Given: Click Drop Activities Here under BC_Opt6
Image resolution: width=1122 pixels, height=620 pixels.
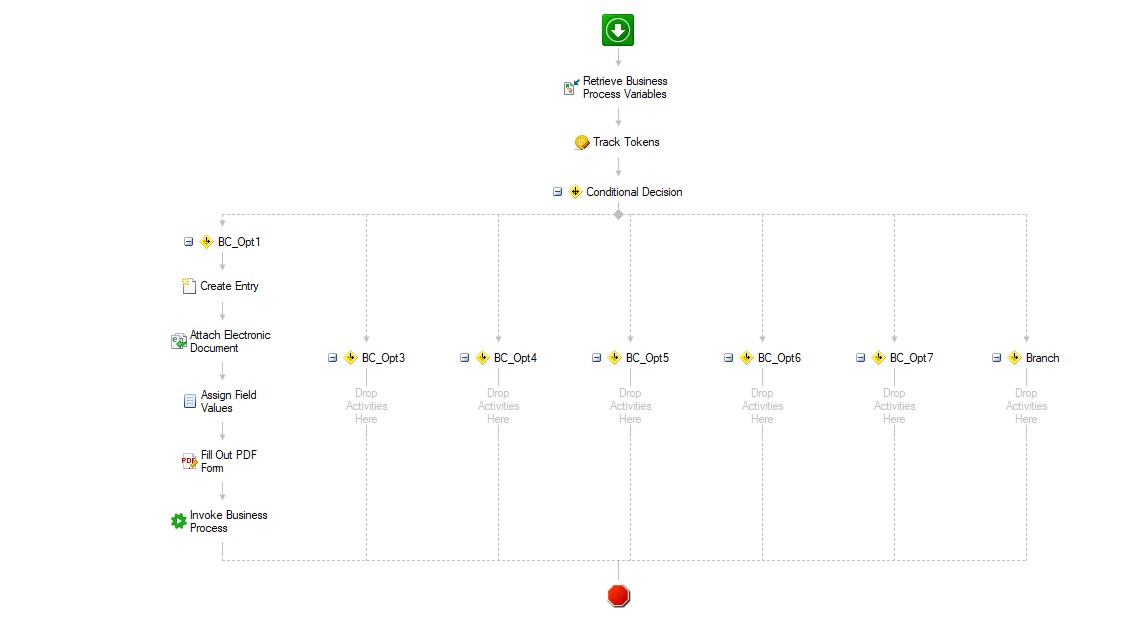Looking at the screenshot, I should pos(762,406).
